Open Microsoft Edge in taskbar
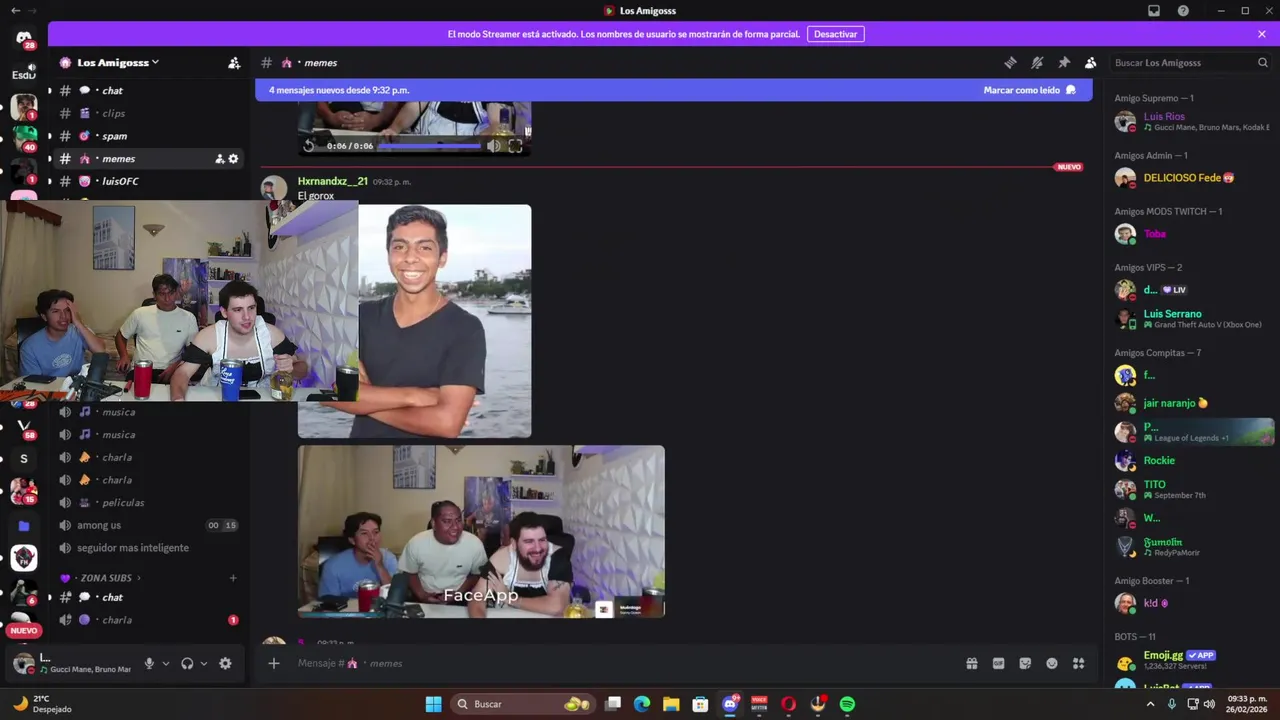1280x720 pixels. pos(642,704)
